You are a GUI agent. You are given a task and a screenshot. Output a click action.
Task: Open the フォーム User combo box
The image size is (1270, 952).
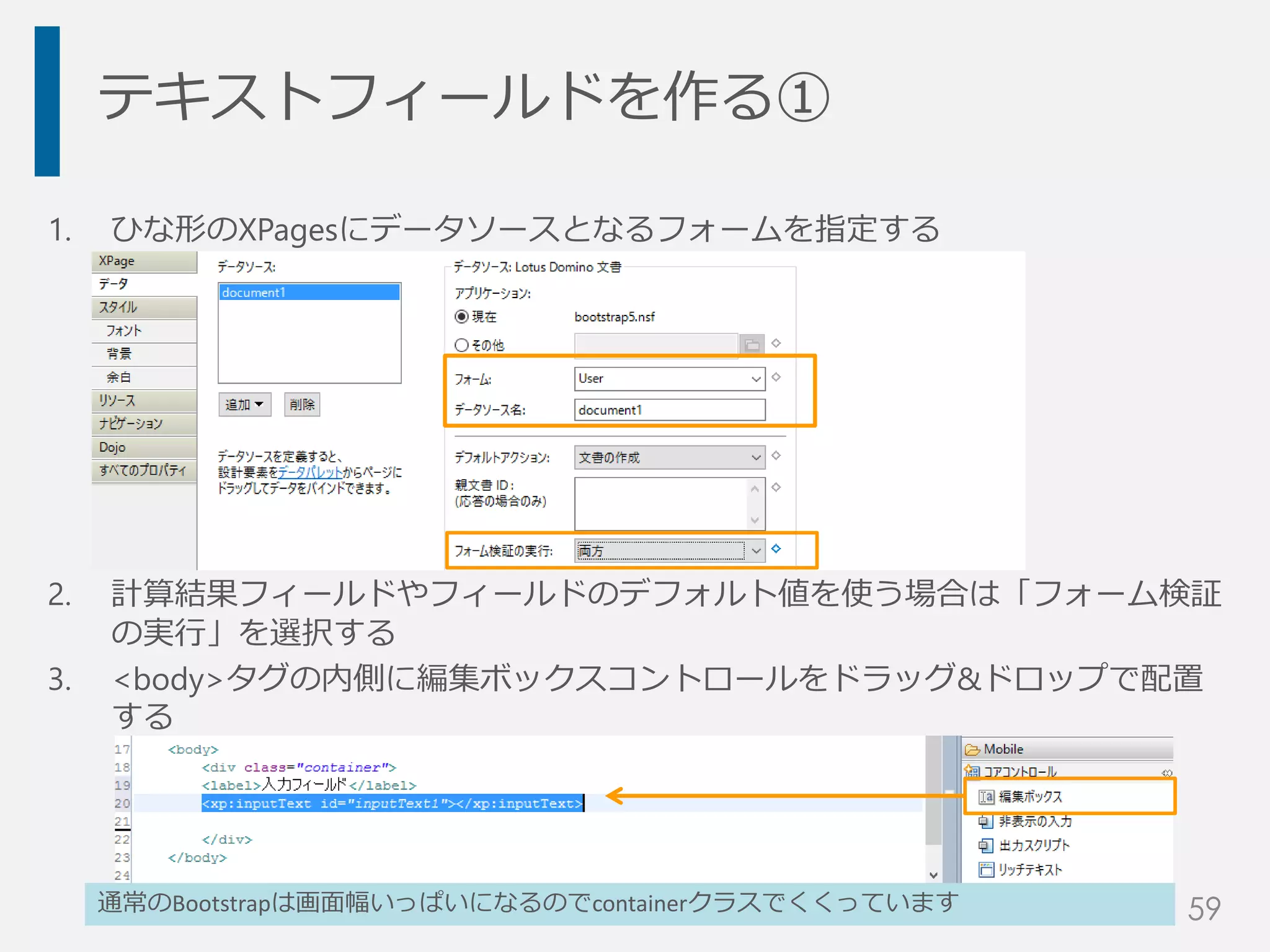670,379
